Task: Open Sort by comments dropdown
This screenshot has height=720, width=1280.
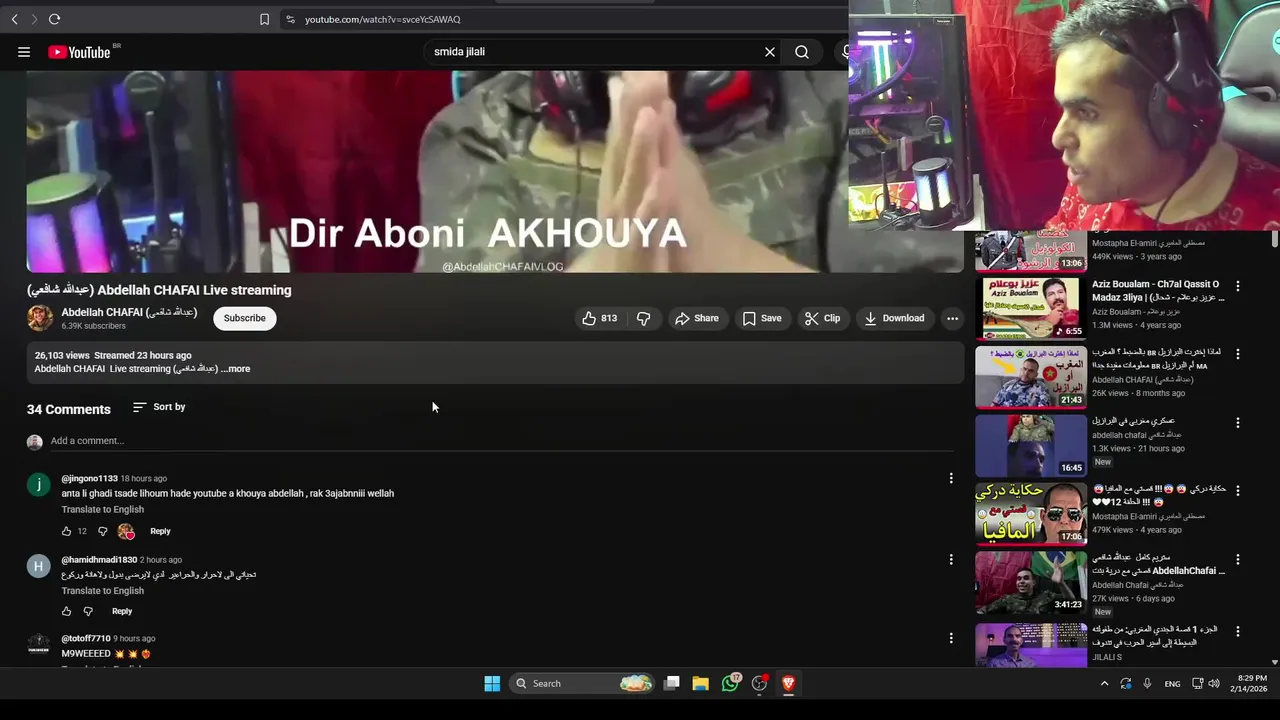Action: pos(159,407)
